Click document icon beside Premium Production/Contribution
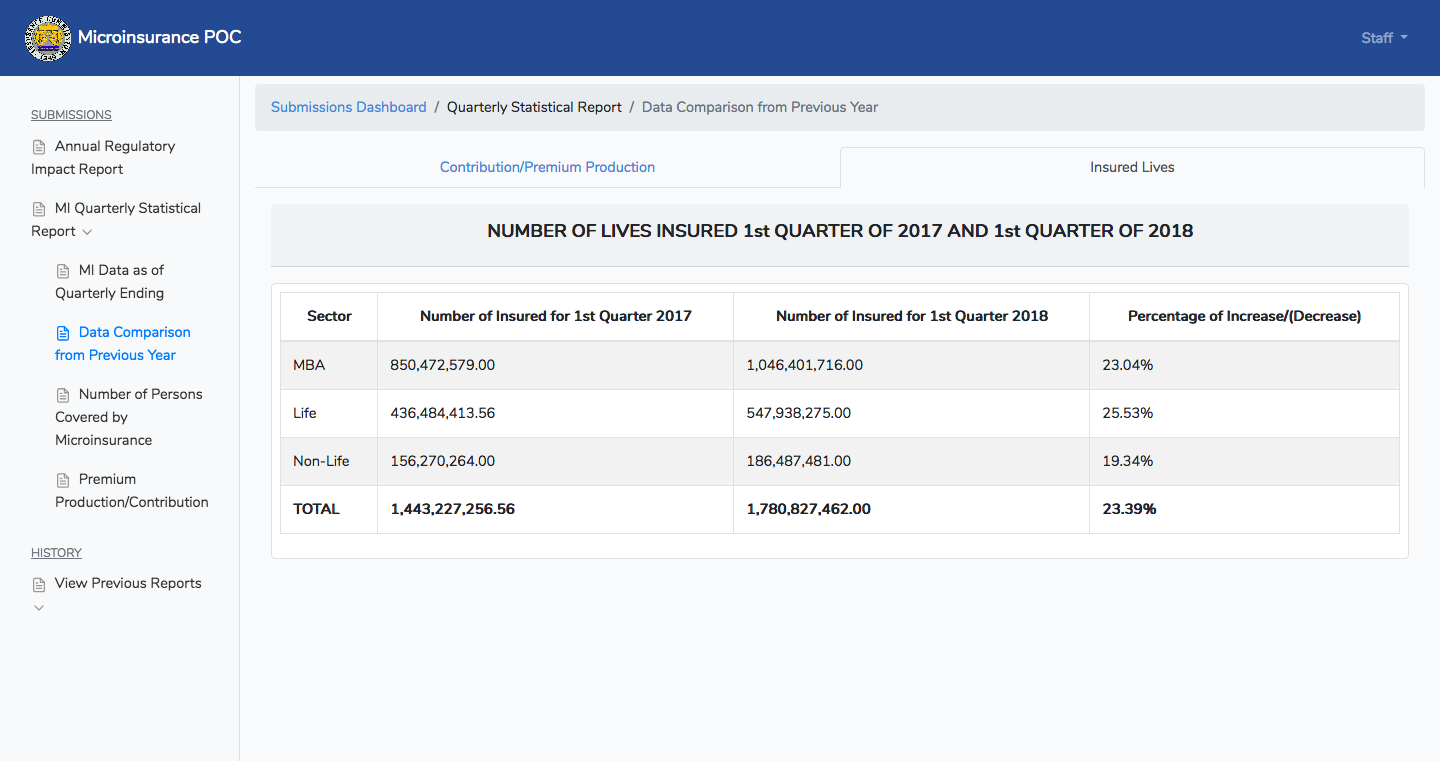Screen dimensions: 1440x761 tap(63, 480)
